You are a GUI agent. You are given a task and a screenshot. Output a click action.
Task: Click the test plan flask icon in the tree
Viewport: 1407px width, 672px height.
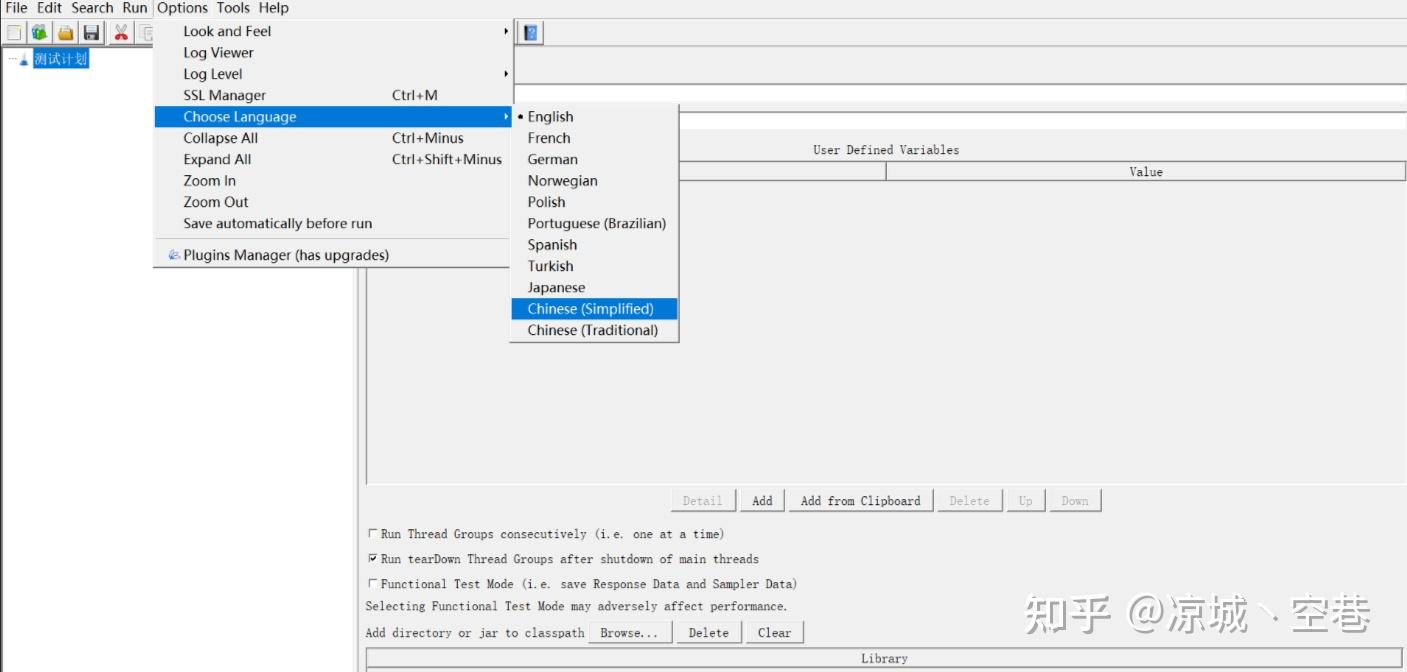tap(24, 59)
